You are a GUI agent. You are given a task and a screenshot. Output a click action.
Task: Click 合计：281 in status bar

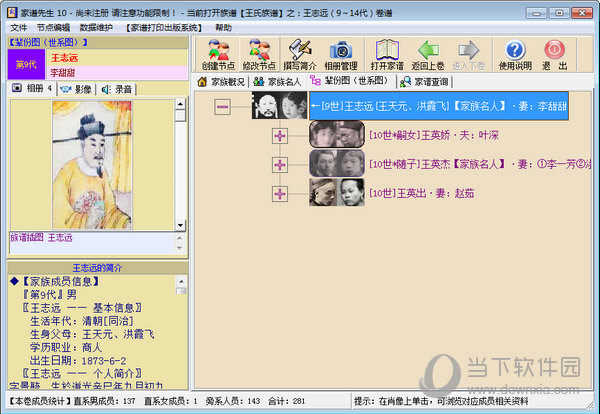click(287, 401)
